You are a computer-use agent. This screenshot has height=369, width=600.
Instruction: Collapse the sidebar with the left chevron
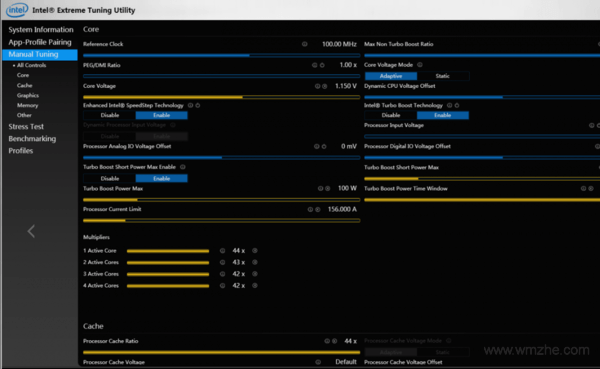pyautogui.click(x=31, y=231)
